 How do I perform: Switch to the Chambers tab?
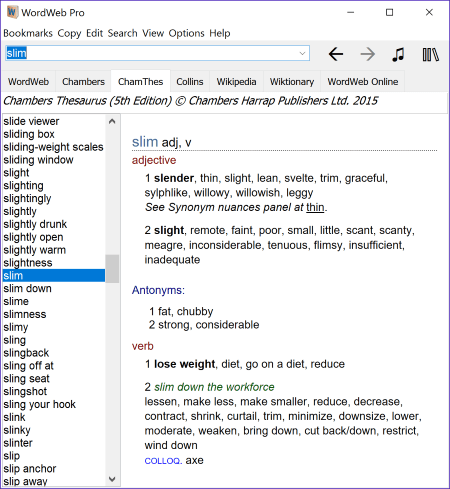[83, 81]
